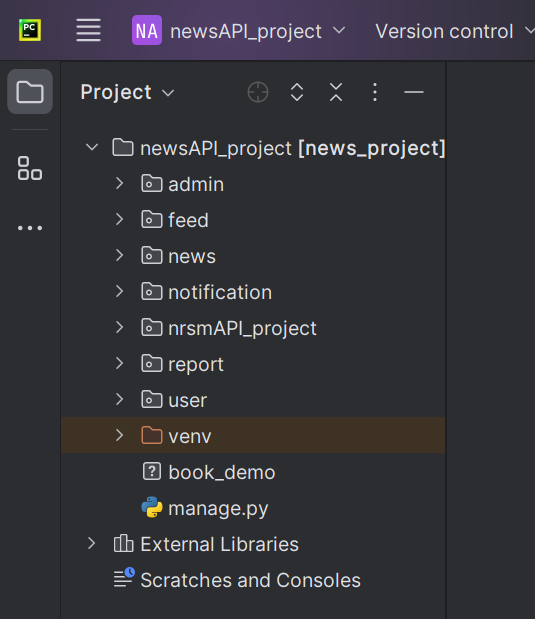
Task: Click the Project tool window folder icon
Action: click(30, 92)
